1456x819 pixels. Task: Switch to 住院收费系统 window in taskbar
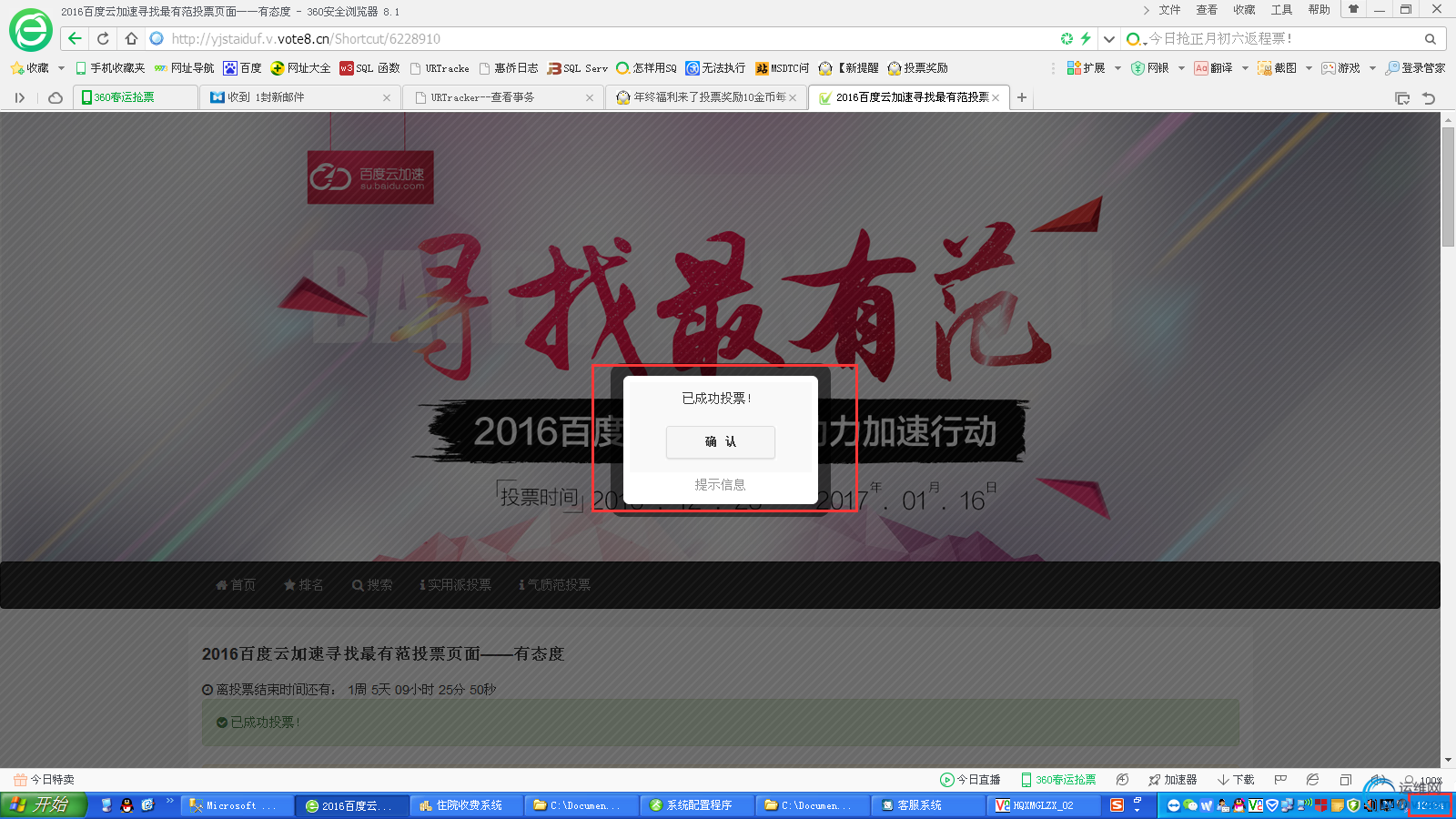(x=468, y=805)
